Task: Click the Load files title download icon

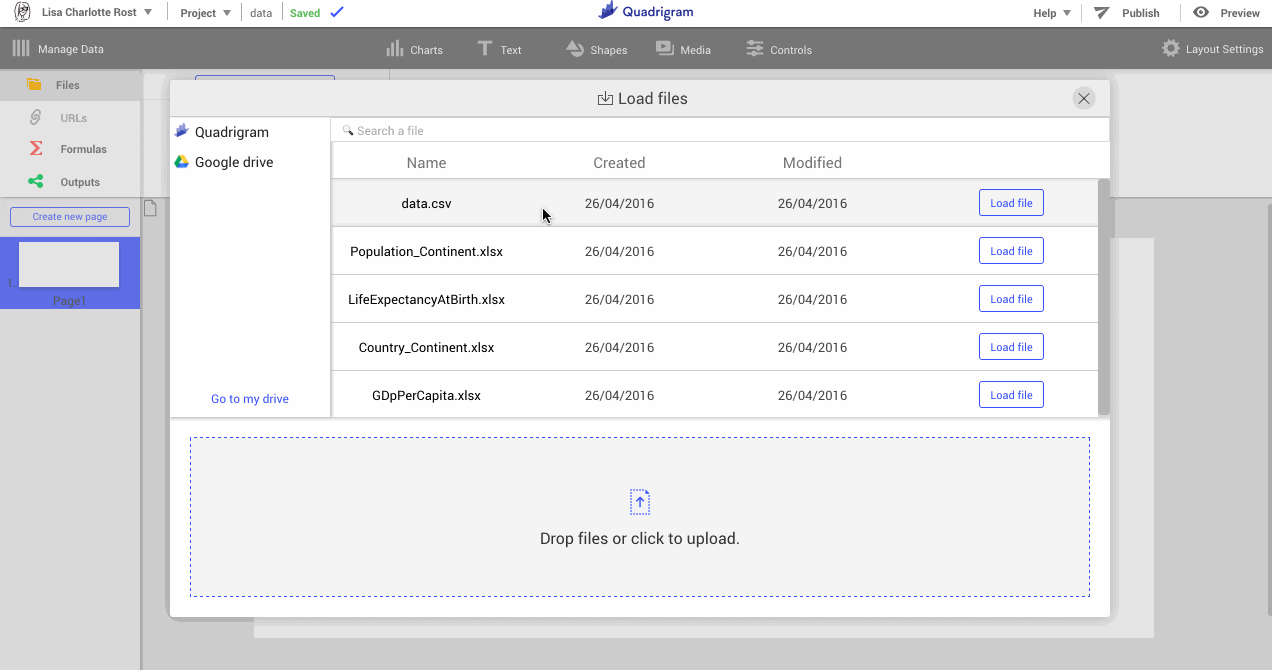Action: (x=605, y=98)
